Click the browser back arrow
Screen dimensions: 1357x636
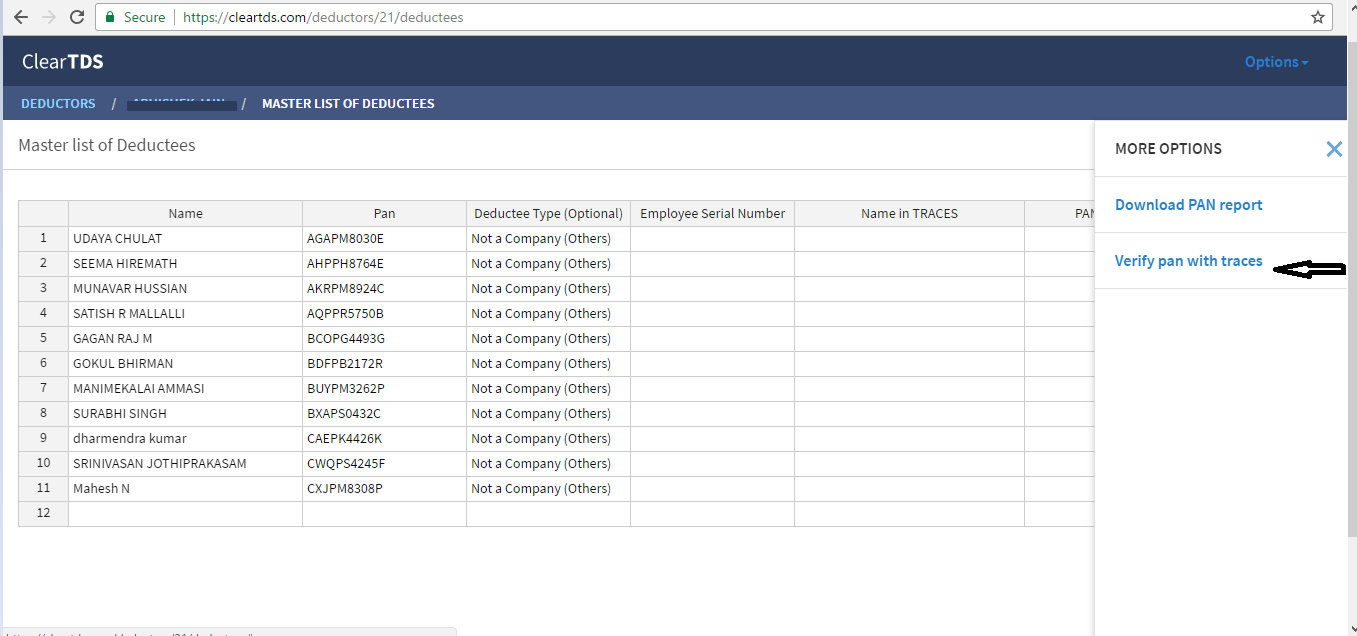(x=20, y=17)
